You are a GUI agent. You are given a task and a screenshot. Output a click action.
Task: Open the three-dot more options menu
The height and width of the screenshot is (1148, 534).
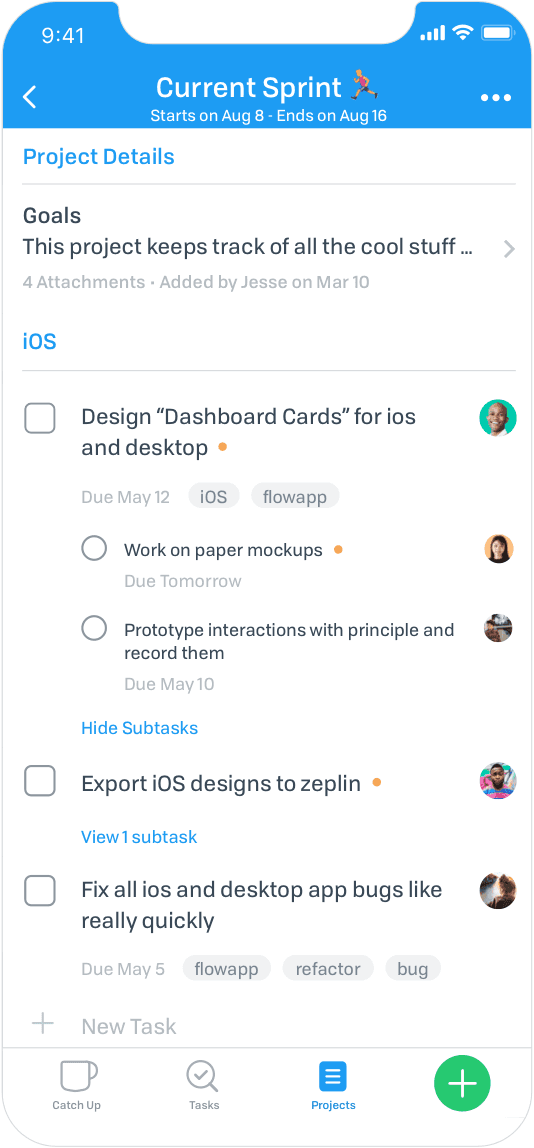[x=495, y=97]
